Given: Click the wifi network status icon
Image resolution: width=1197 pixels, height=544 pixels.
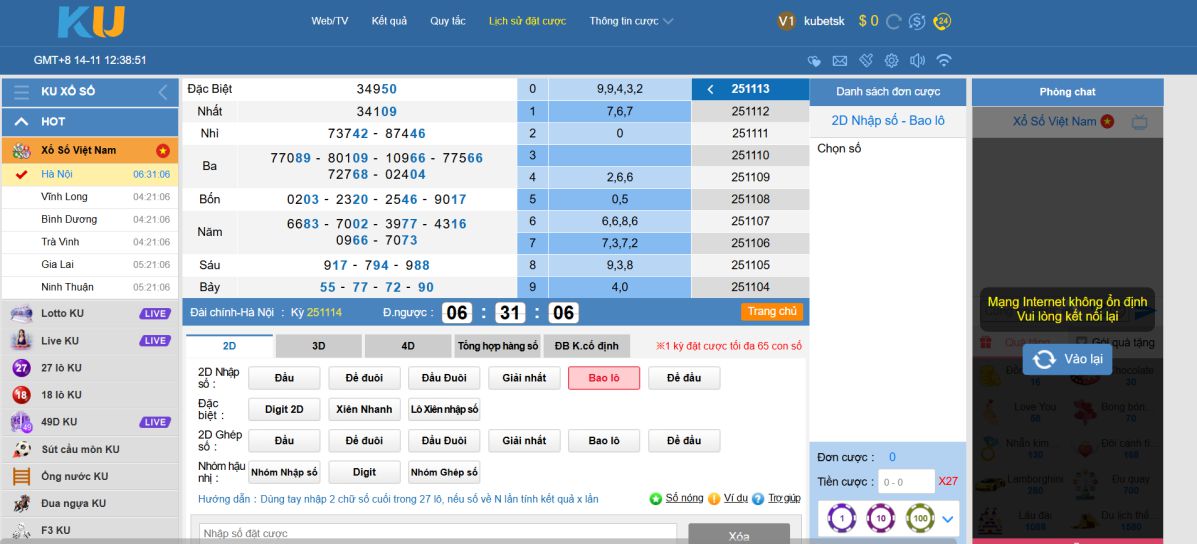Looking at the screenshot, I should (944, 61).
